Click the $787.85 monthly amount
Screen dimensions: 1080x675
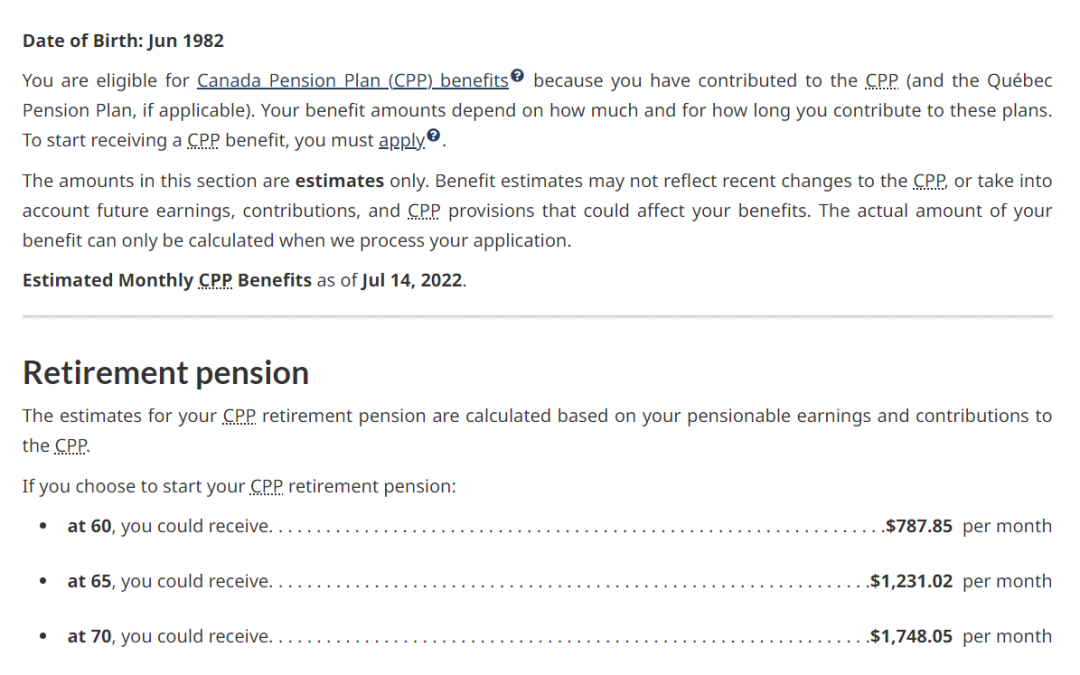[x=919, y=526]
